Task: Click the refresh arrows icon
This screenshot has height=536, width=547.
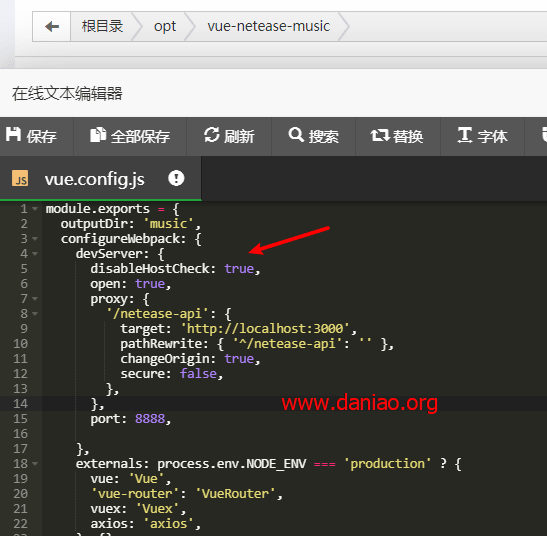Action: (x=211, y=135)
